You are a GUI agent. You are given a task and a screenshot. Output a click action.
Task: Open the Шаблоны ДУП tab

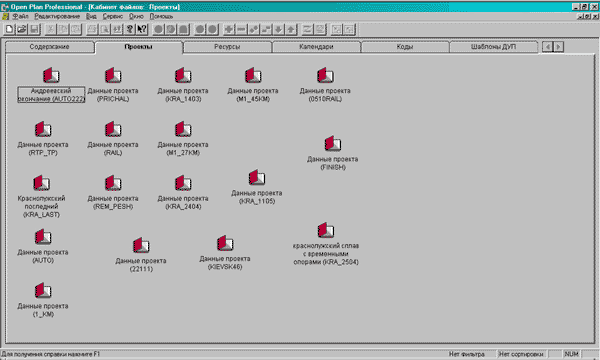[493, 47]
